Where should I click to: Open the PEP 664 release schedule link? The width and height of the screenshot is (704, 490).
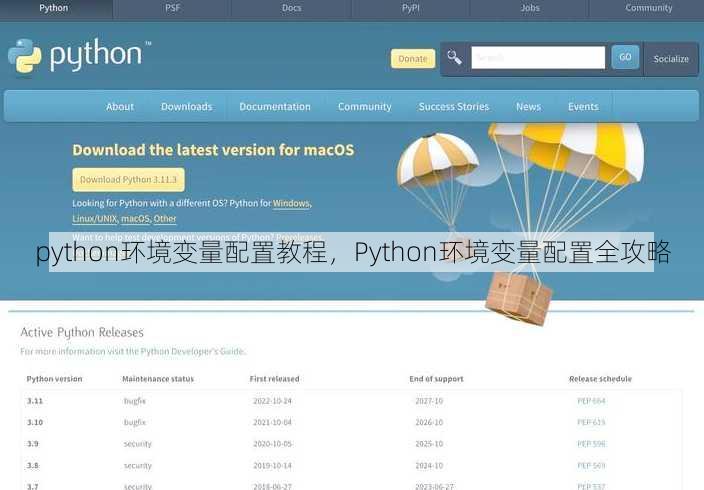591,401
